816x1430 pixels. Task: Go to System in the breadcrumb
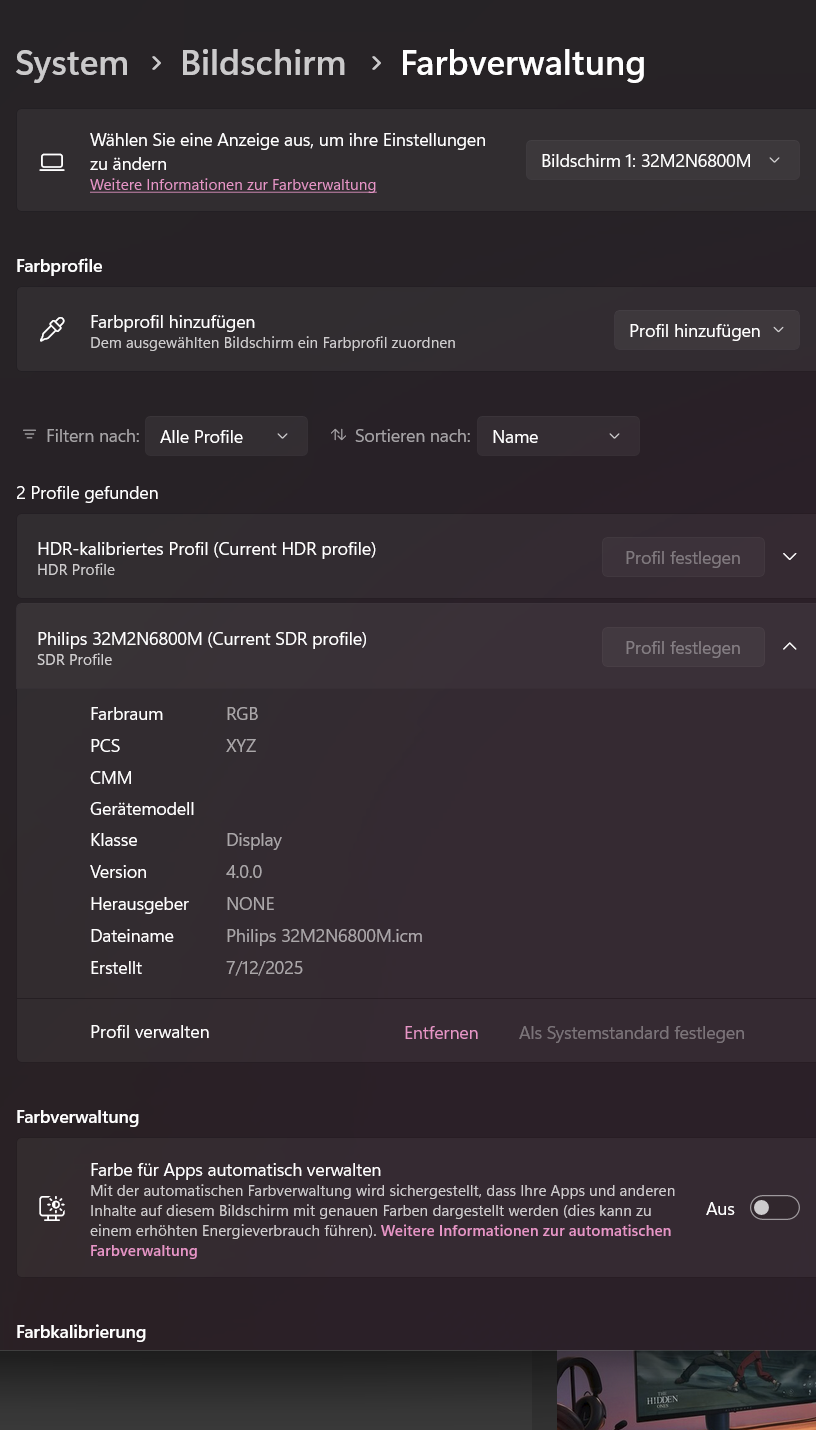pyautogui.click(x=72, y=63)
